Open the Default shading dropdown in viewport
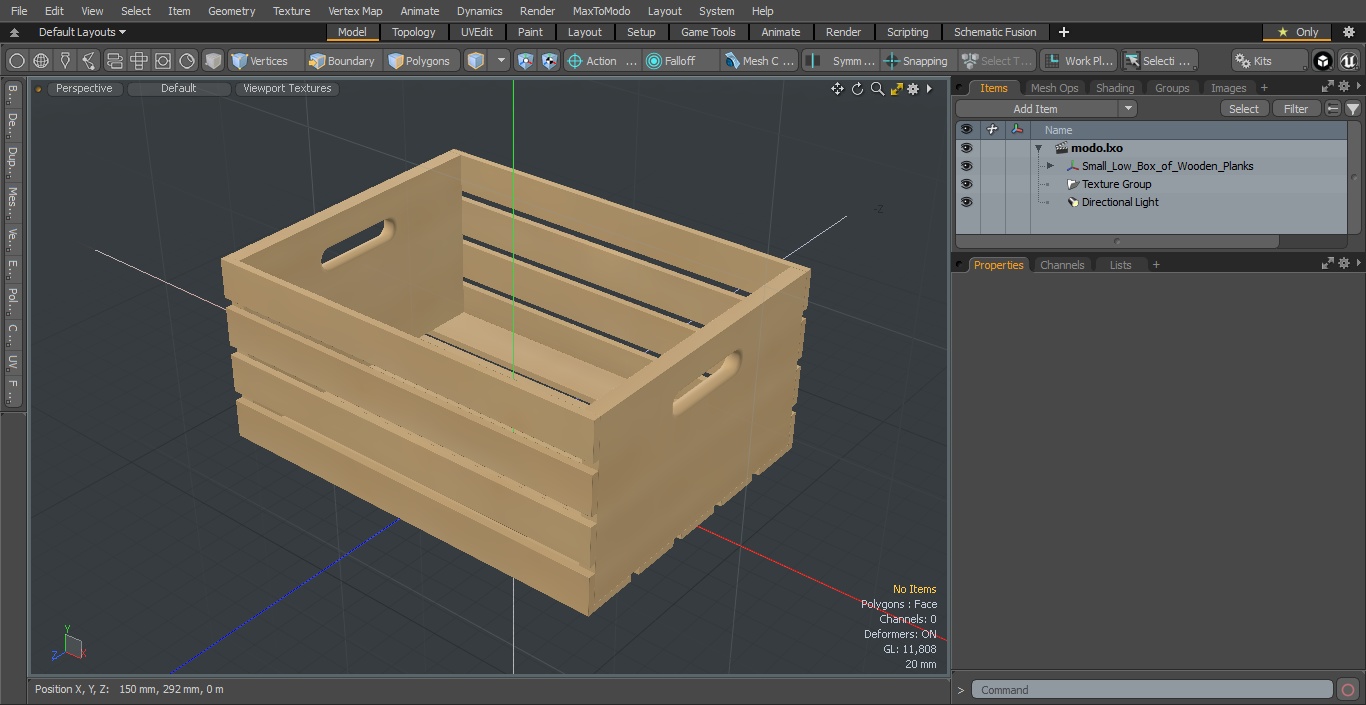This screenshot has width=1366, height=705. pyautogui.click(x=178, y=89)
